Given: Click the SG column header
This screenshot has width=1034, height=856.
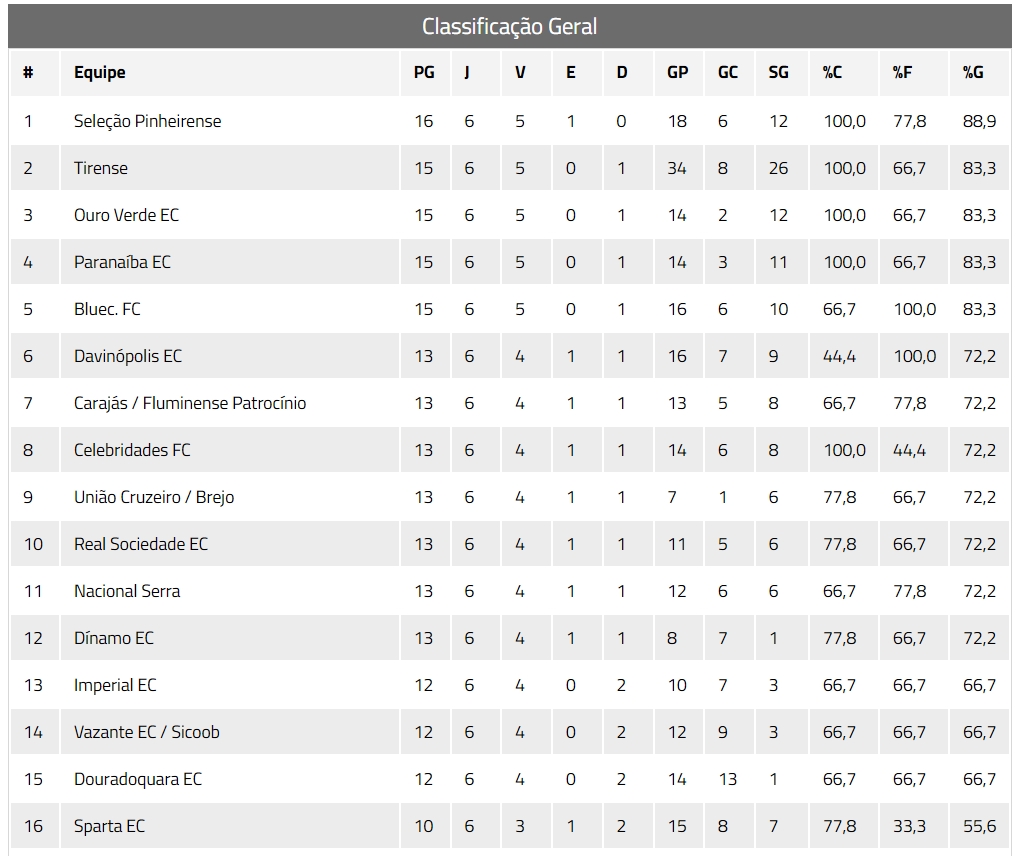Looking at the screenshot, I should pyautogui.click(x=778, y=73).
